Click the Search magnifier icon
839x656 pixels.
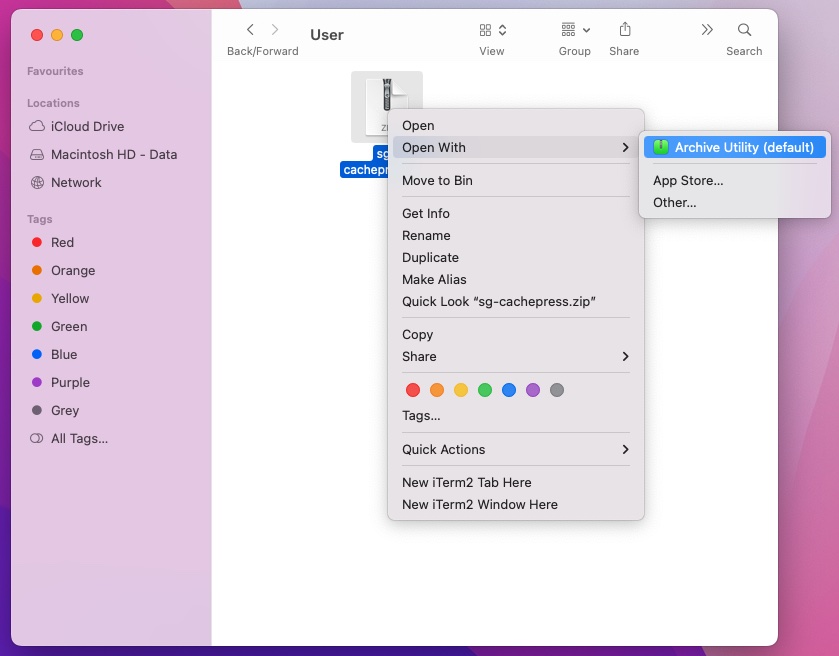point(744,29)
